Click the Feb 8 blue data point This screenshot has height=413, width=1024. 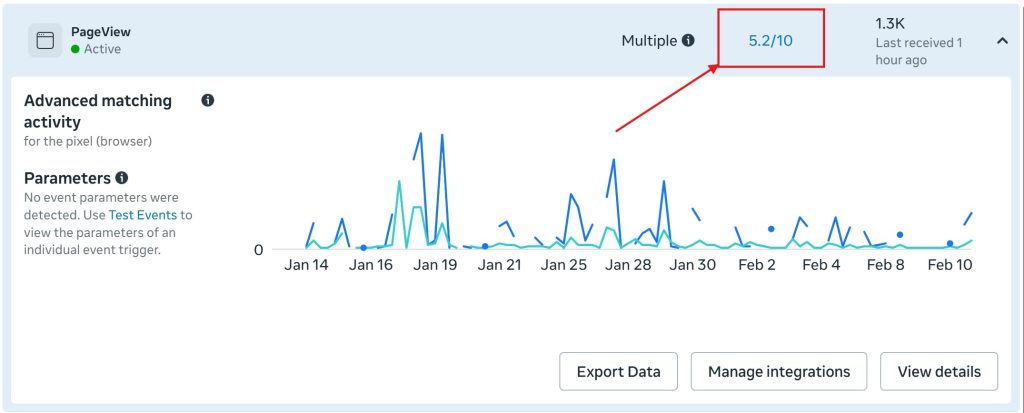pos(900,235)
